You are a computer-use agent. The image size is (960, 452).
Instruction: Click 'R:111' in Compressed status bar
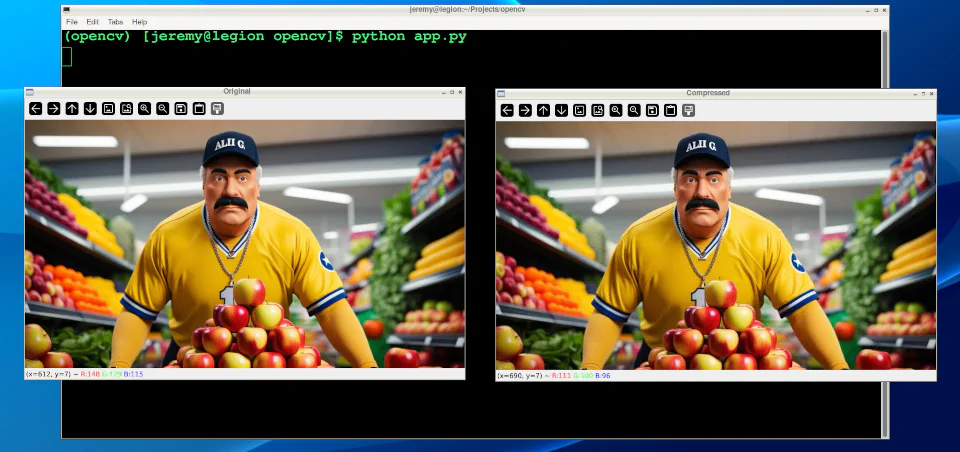[561, 375]
